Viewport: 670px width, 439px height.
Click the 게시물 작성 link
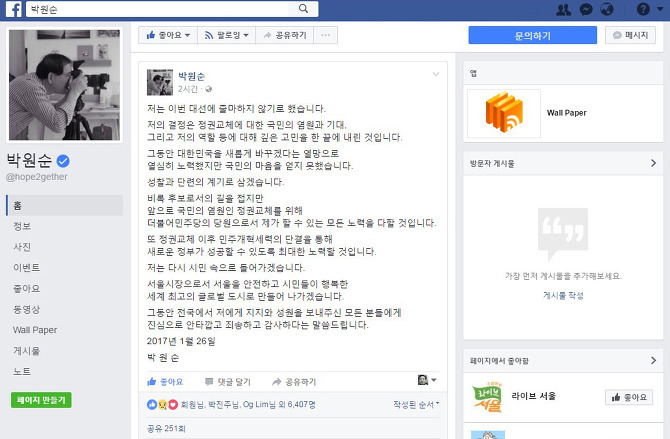[x=563, y=295]
